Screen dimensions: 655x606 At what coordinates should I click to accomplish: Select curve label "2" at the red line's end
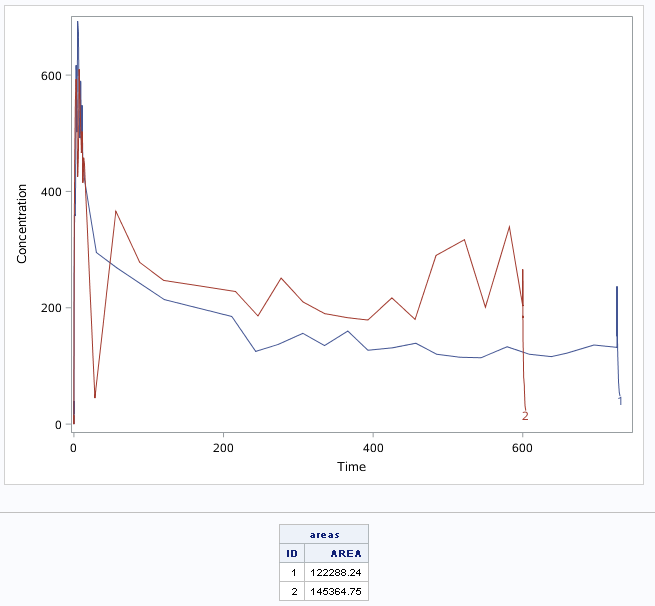525,416
